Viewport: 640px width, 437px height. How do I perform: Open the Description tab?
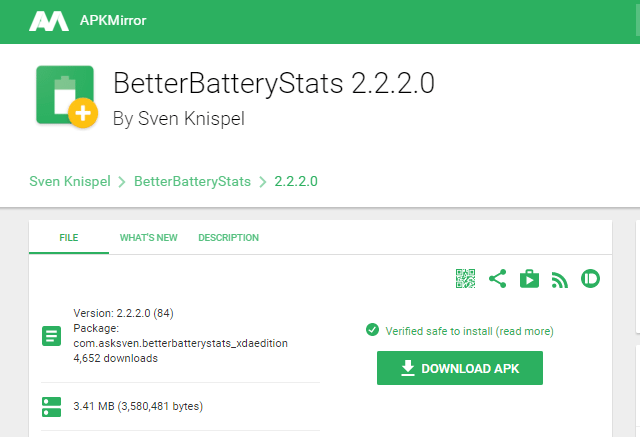pyautogui.click(x=229, y=237)
